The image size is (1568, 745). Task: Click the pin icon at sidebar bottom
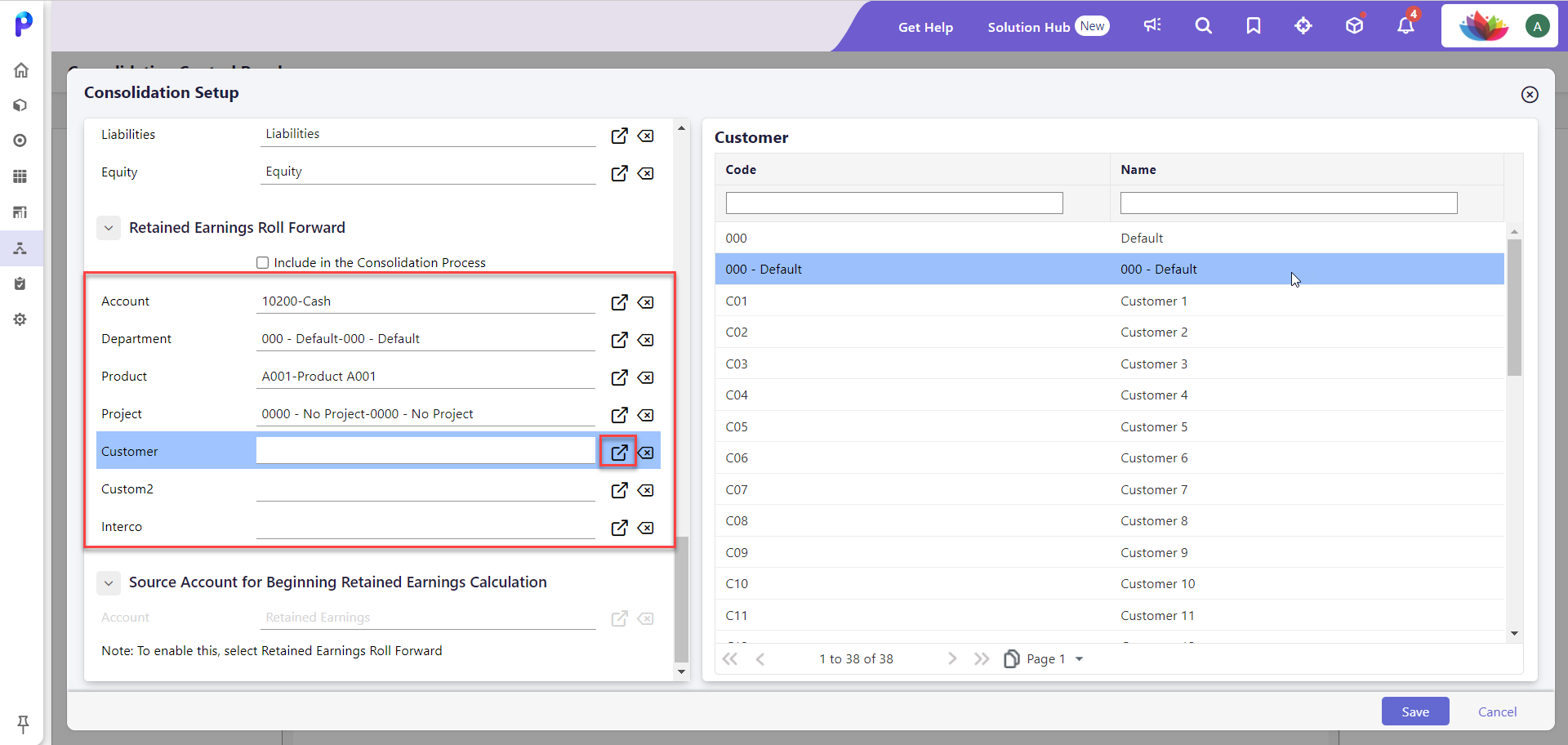tap(23, 724)
